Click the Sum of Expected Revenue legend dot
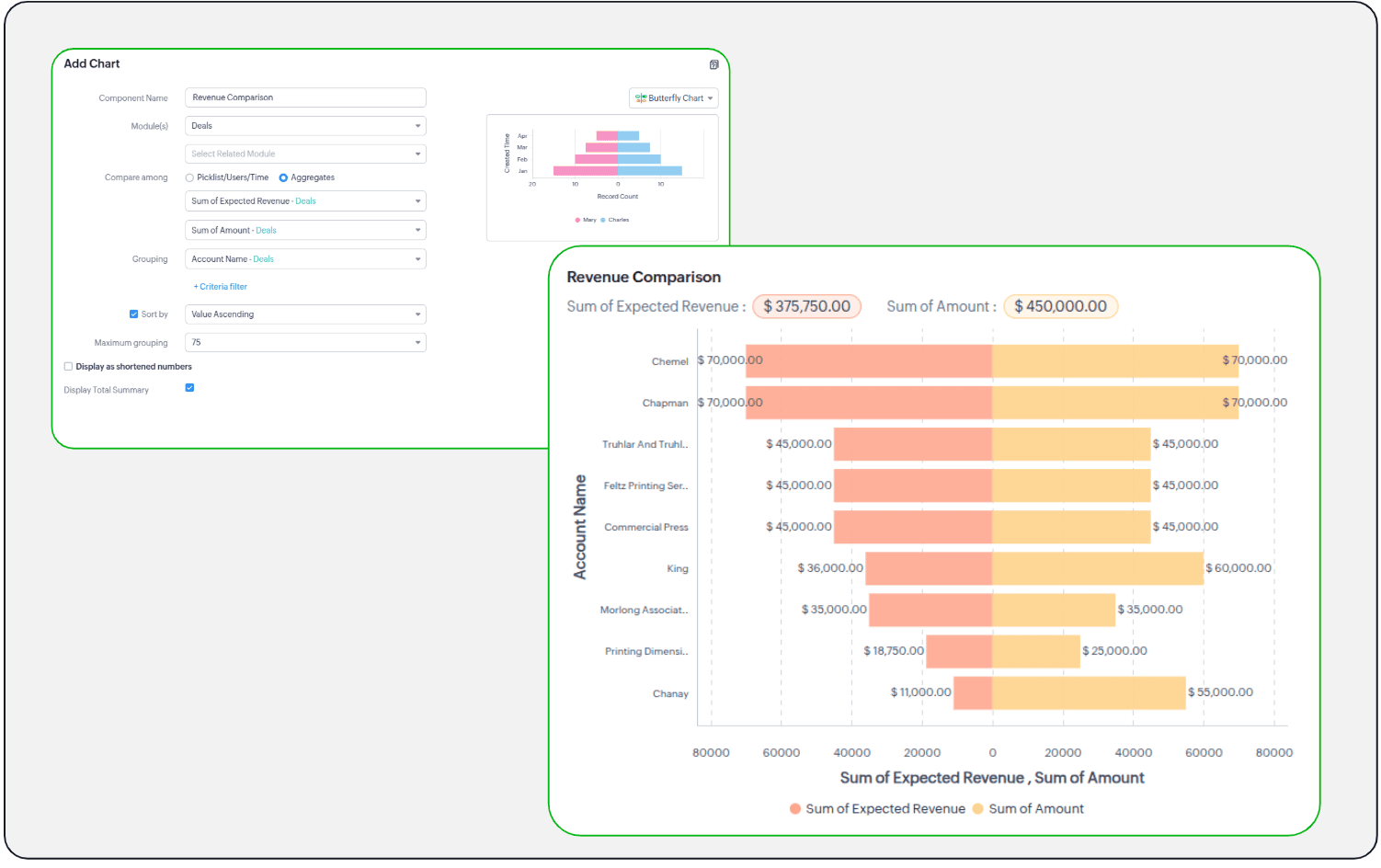 tap(794, 809)
